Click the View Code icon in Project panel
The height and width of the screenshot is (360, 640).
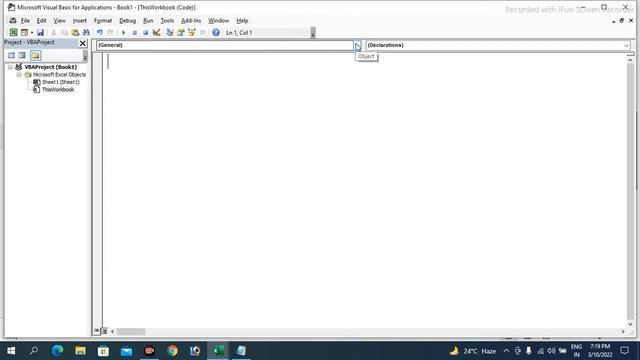11,55
